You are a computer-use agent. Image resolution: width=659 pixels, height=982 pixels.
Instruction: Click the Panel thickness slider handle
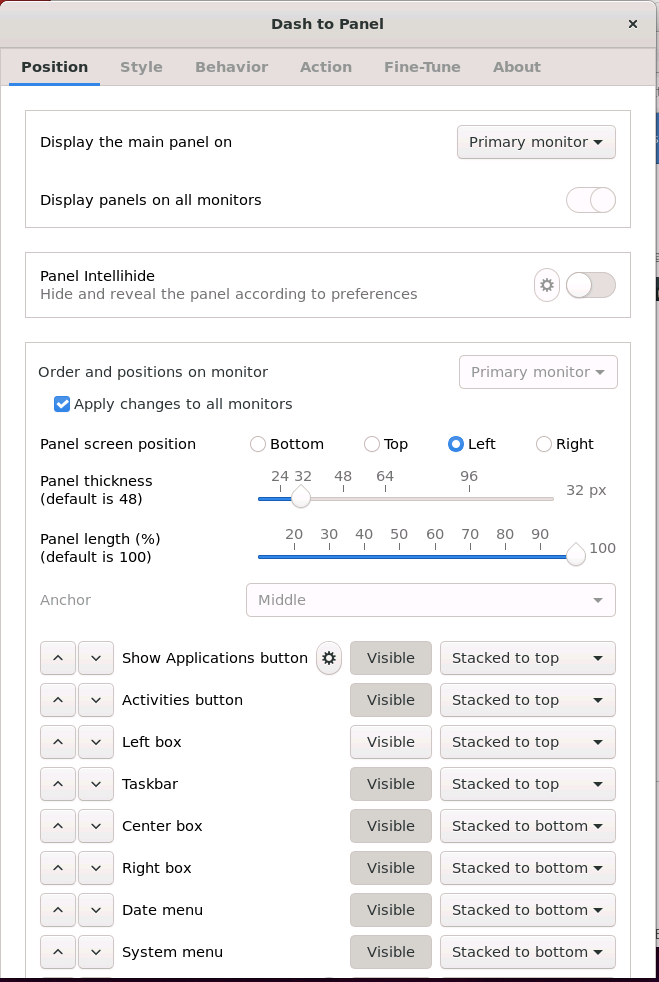pos(301,497)
